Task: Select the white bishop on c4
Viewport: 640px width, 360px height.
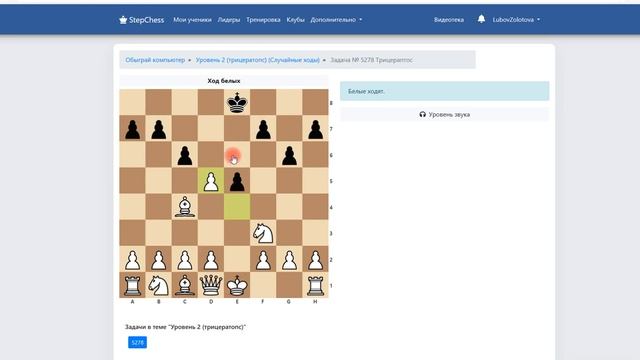Action: (x=185, y=207)
